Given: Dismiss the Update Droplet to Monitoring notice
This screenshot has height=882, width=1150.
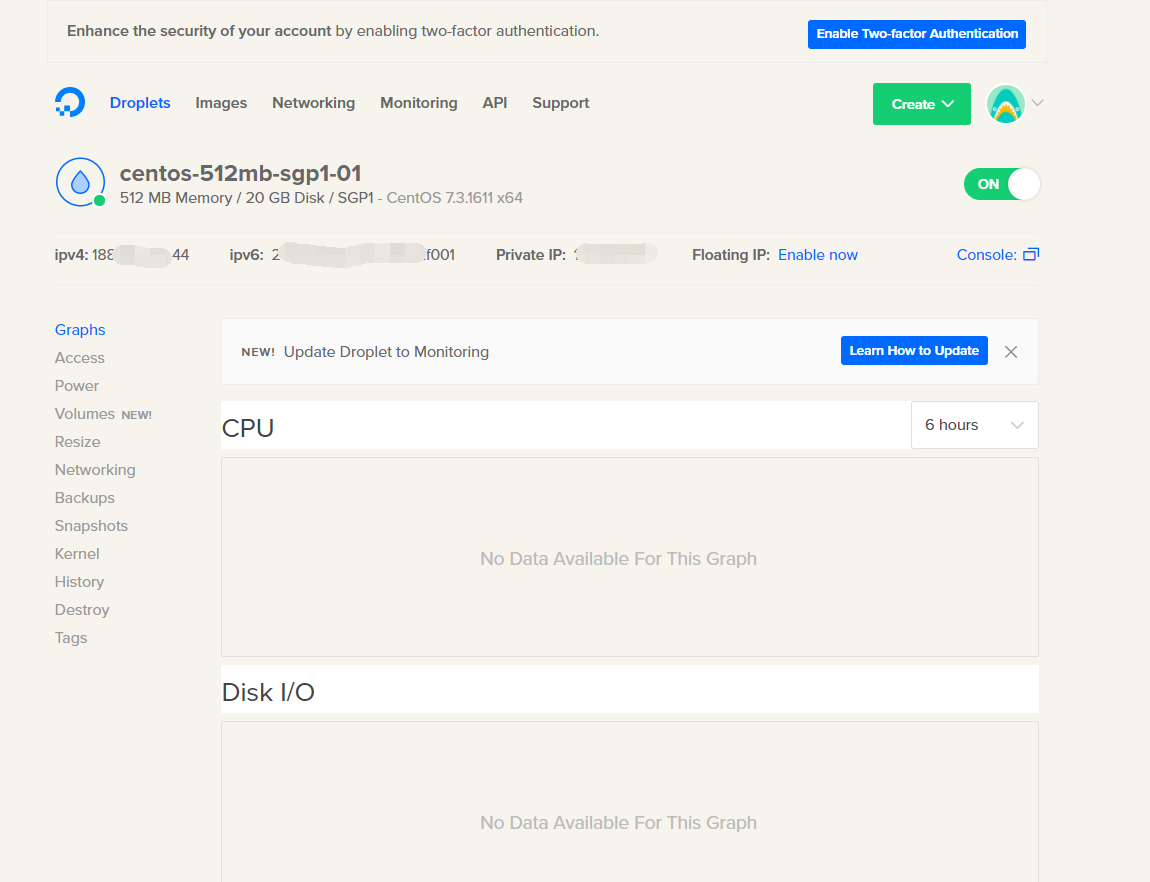Looking at the screenshot, I should (x=1011, y=352).
